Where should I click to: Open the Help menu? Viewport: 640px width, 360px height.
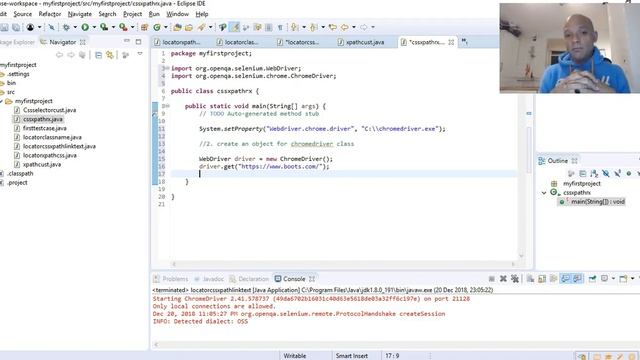(202, 14)
